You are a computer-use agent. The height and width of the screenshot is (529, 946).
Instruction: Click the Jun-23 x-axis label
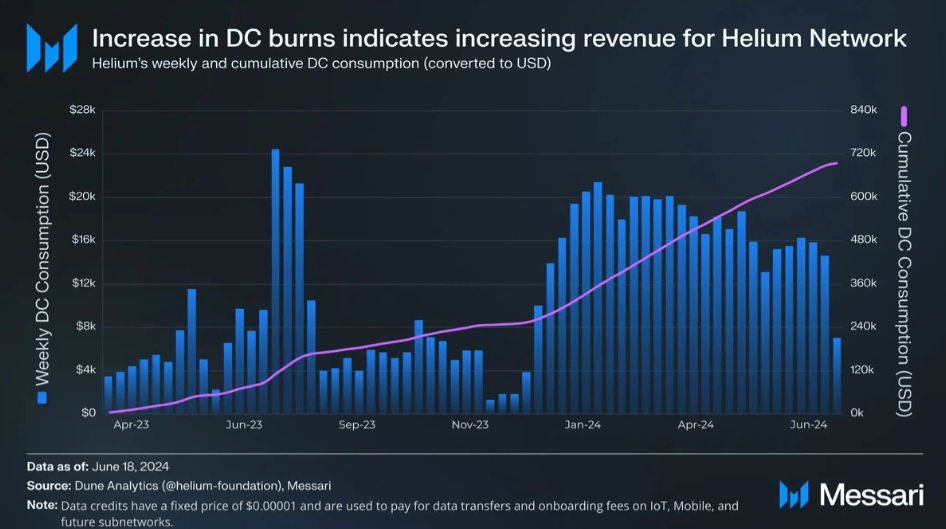(x=244, y=425)
